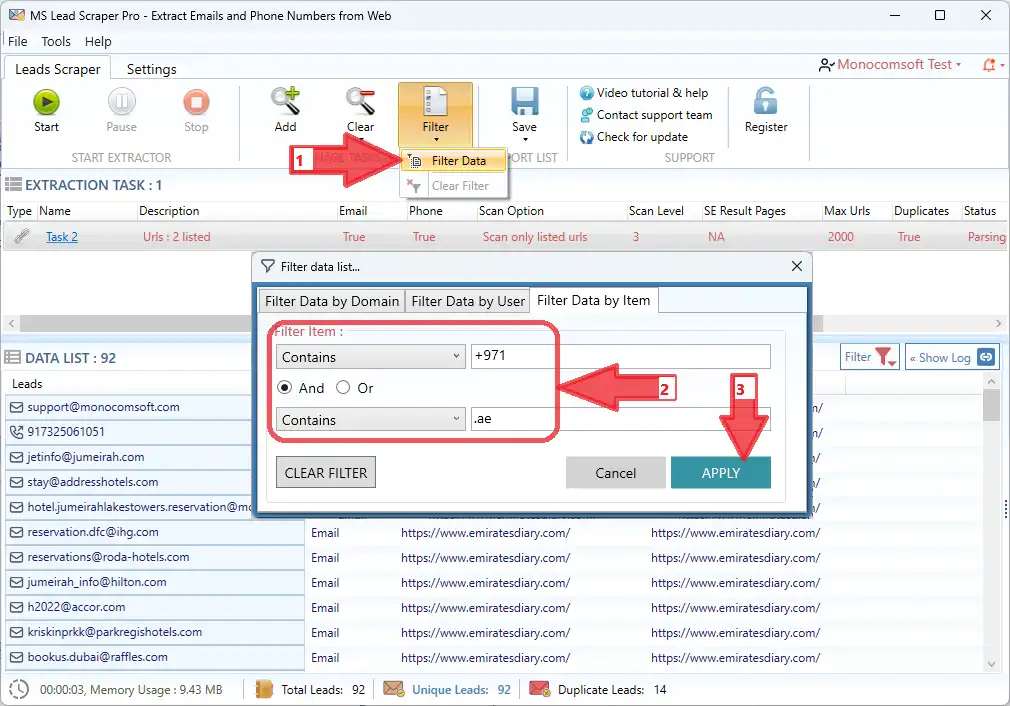The width and height of the screenshot is (1010, 706).
Task: Click the Duplicate Leads envelope icon
Action: [540, 689]
